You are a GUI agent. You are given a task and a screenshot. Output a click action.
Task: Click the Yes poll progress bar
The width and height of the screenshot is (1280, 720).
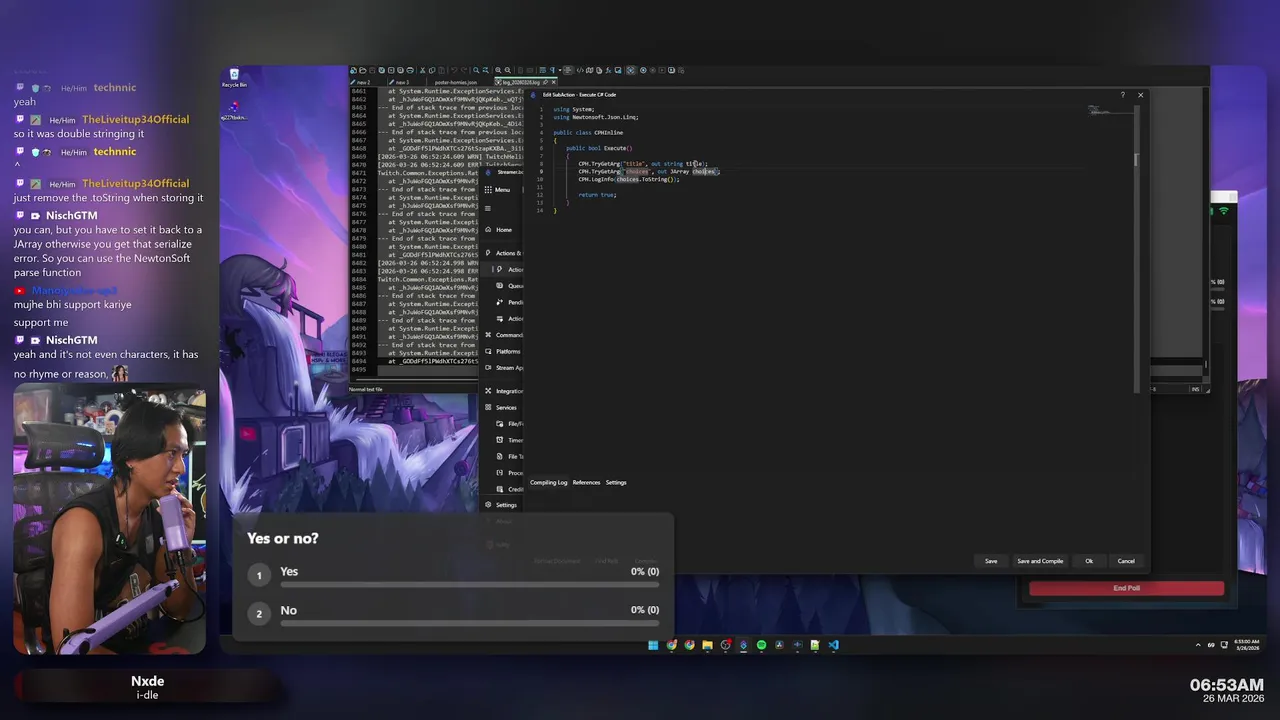point(469,585)
